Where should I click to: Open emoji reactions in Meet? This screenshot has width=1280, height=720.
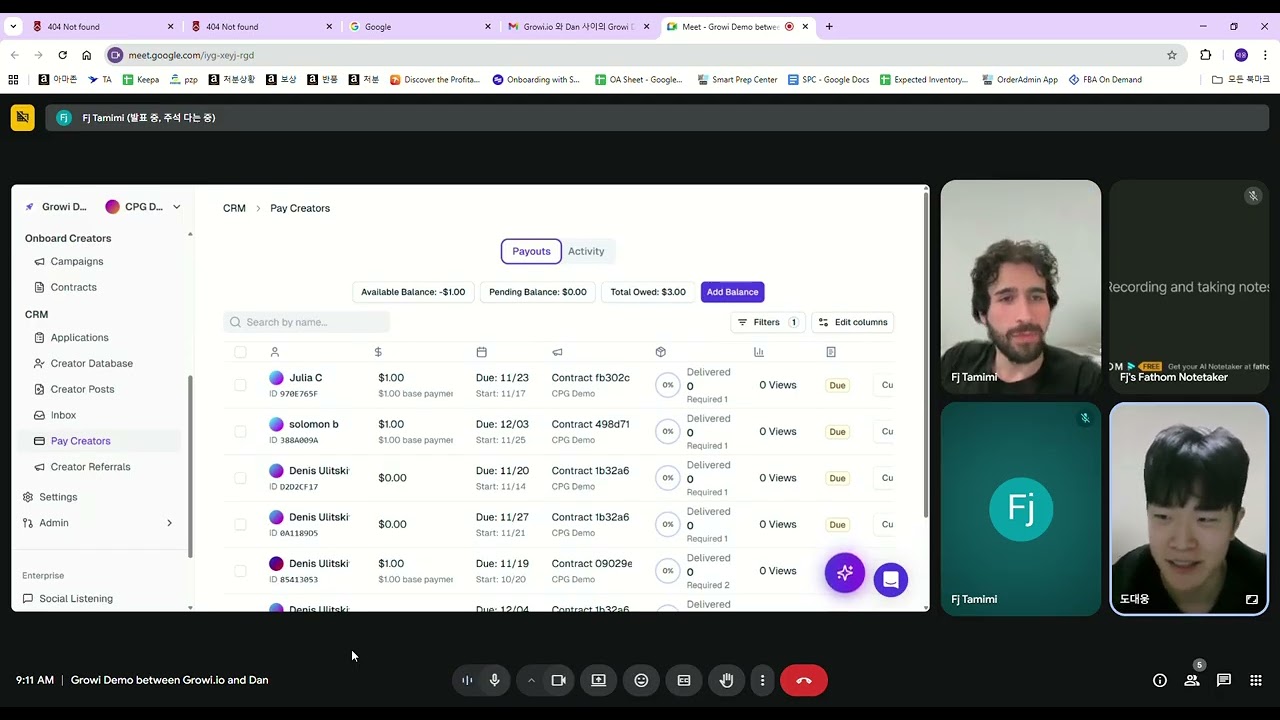pyautogui.click(x=641, y=680)
